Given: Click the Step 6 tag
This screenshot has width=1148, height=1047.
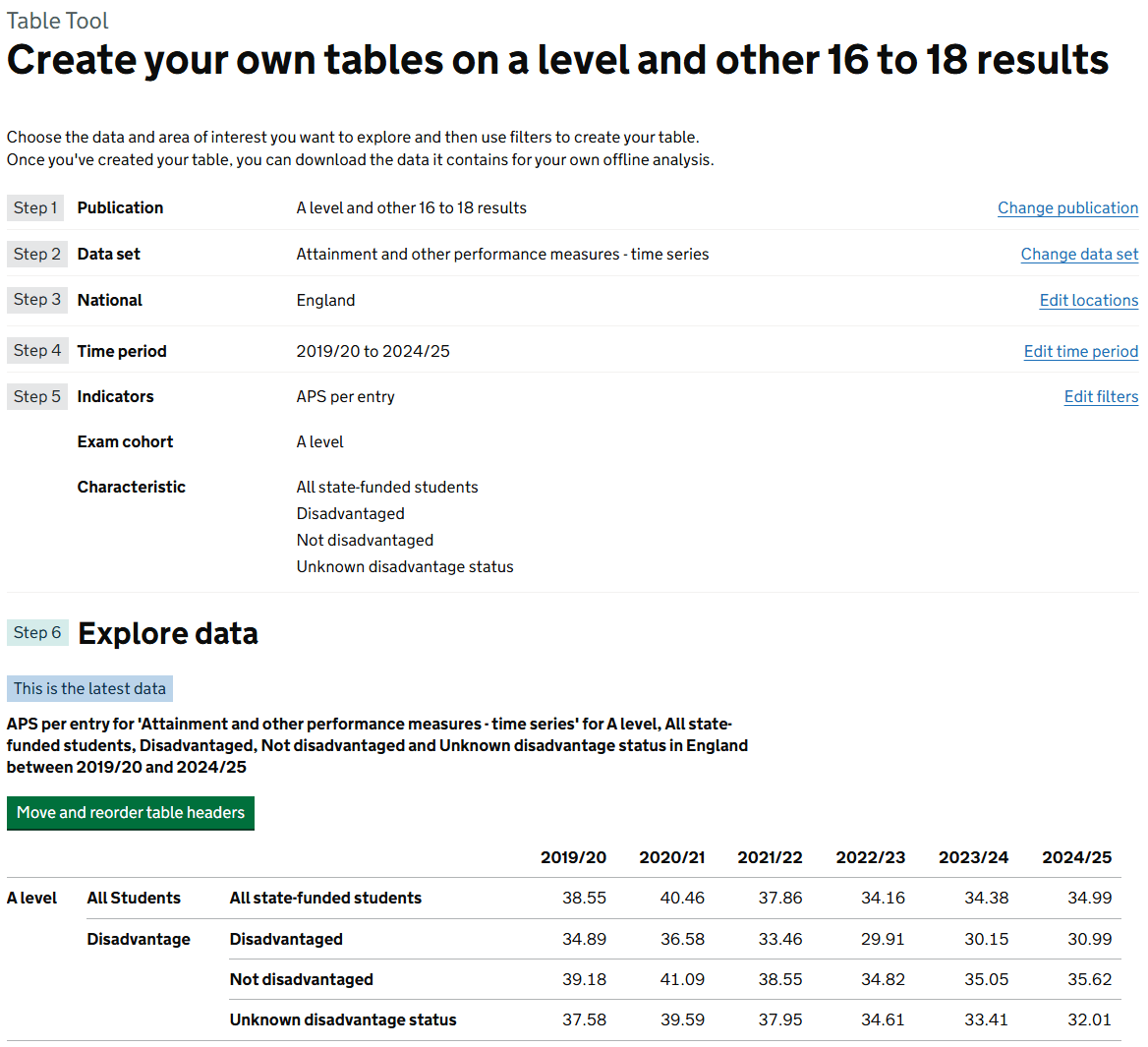Looking at the screenshot, I should [x=37, y=632].
